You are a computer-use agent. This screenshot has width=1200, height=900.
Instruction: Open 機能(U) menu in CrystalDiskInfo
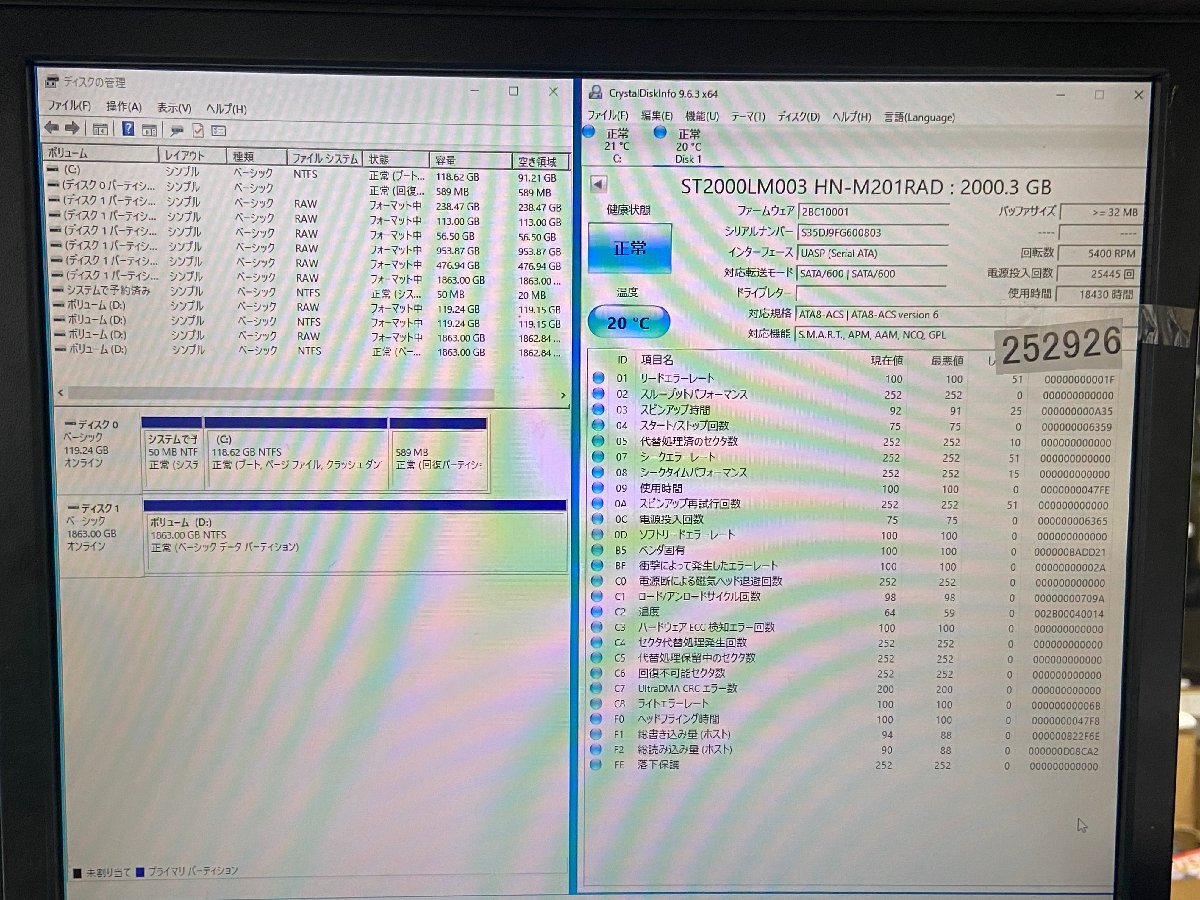coord(701,116)
